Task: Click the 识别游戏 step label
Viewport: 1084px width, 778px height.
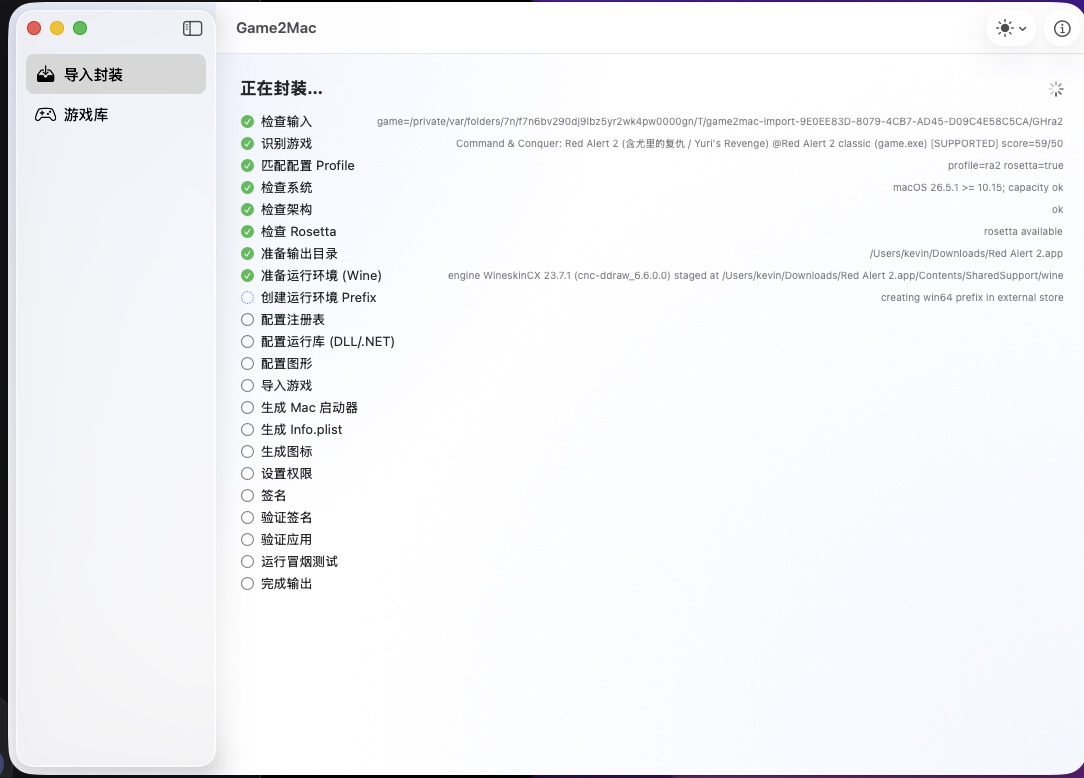Action: coord(286,144)
